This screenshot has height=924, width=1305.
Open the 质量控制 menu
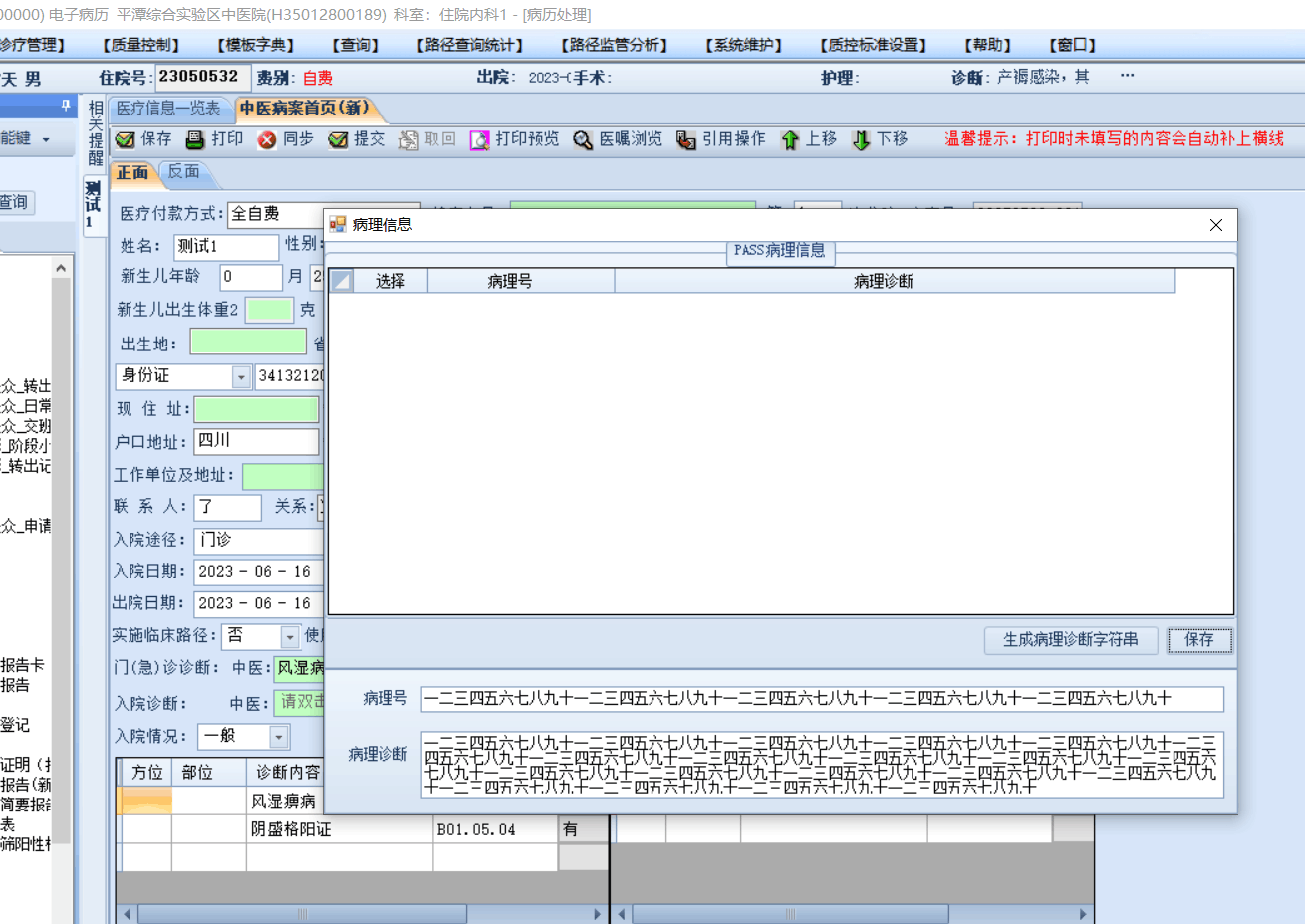[140, 45]
